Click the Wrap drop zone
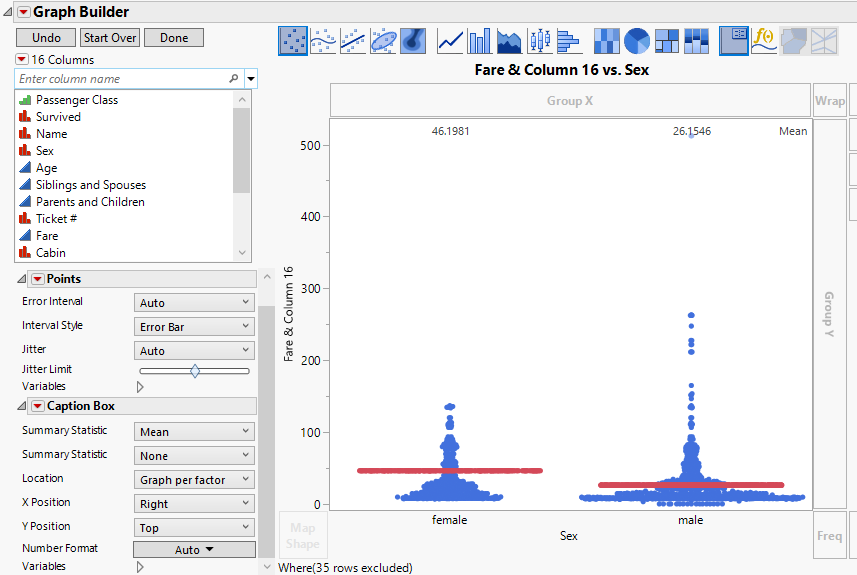 [830, 101]
